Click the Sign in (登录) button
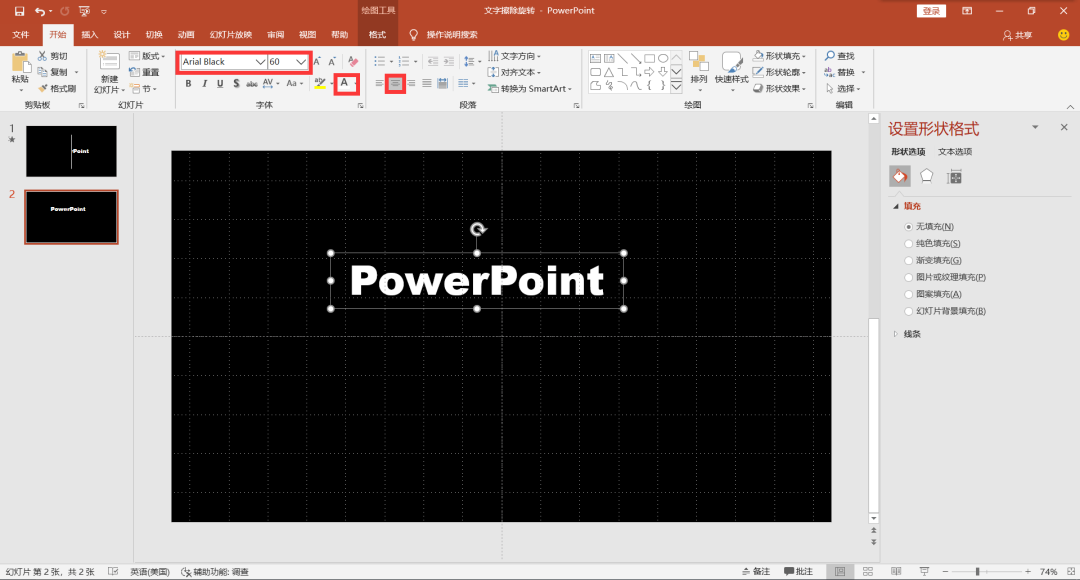1080x580 pixels. tap(931, 11)
